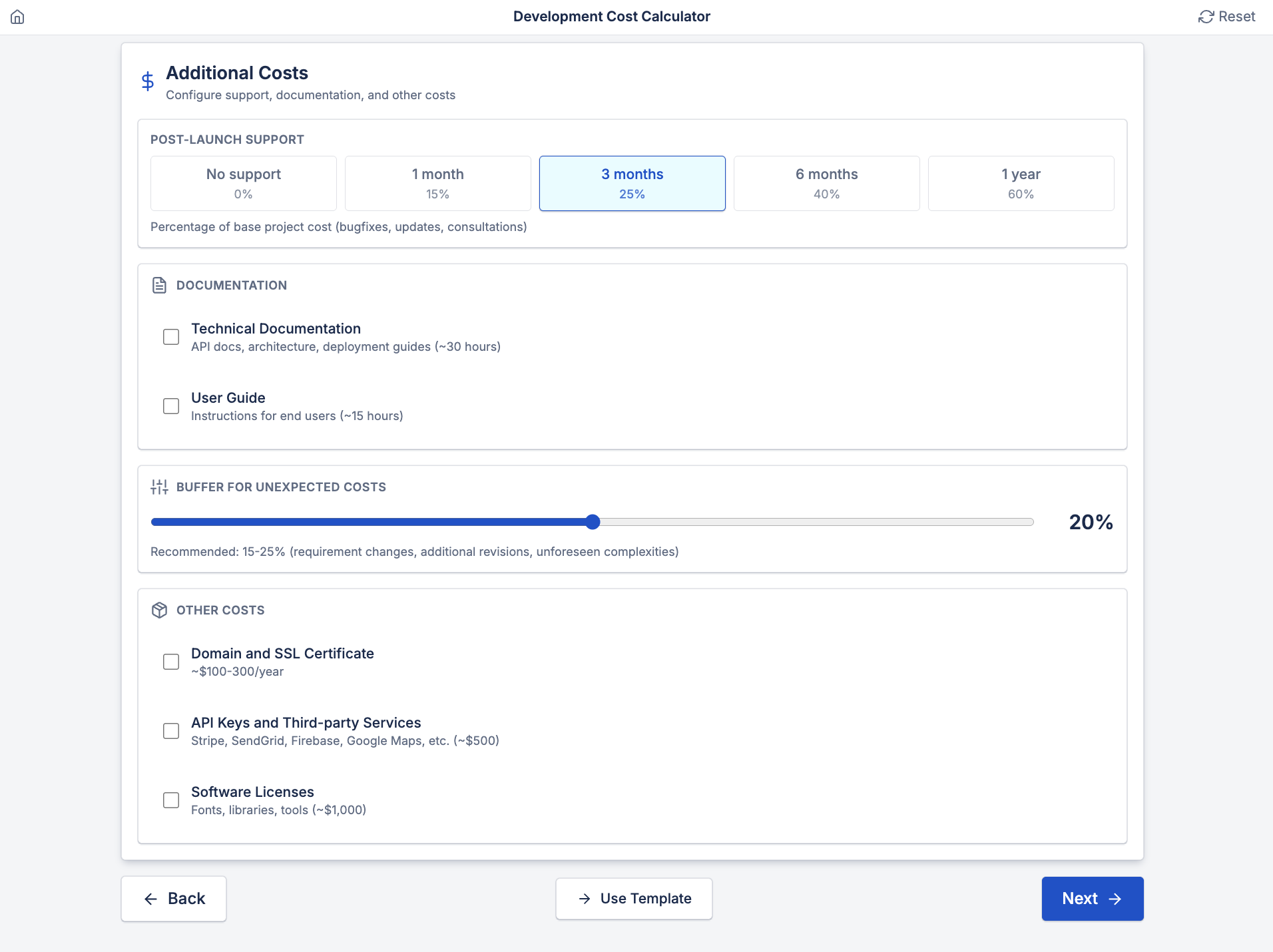Click the arrow icon inside the Next button
This screenshot has width=1273, height=952.
coord(1114,898)
